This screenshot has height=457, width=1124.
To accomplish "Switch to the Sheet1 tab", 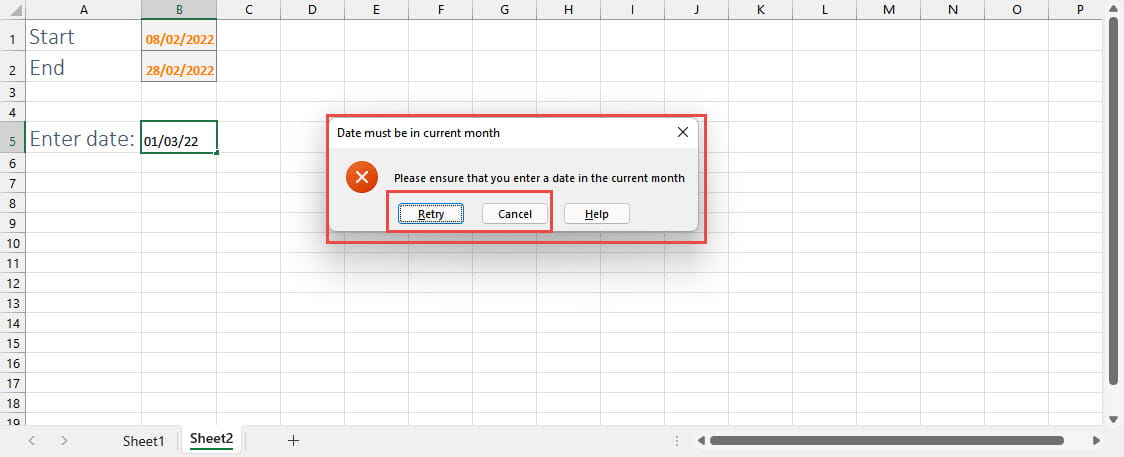I will click(x=143, y=440).
